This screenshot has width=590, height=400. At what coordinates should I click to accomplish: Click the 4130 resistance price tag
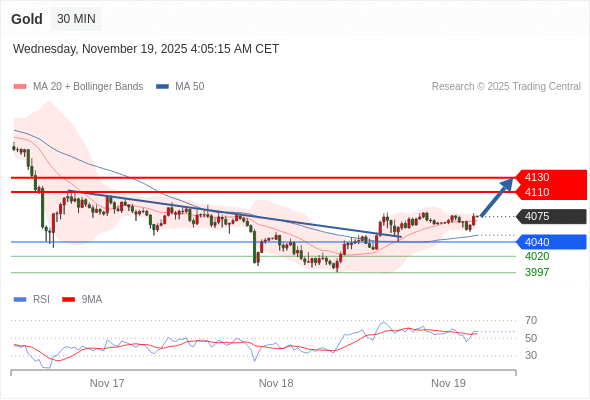point(551,177)
